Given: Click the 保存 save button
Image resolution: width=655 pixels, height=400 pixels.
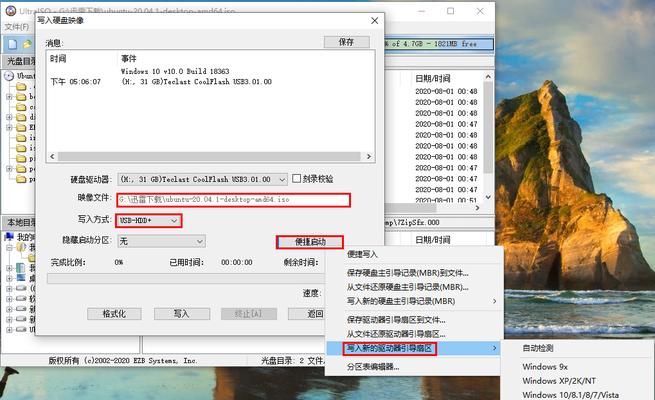Looking at the screenshot, I should click(346, 42).
